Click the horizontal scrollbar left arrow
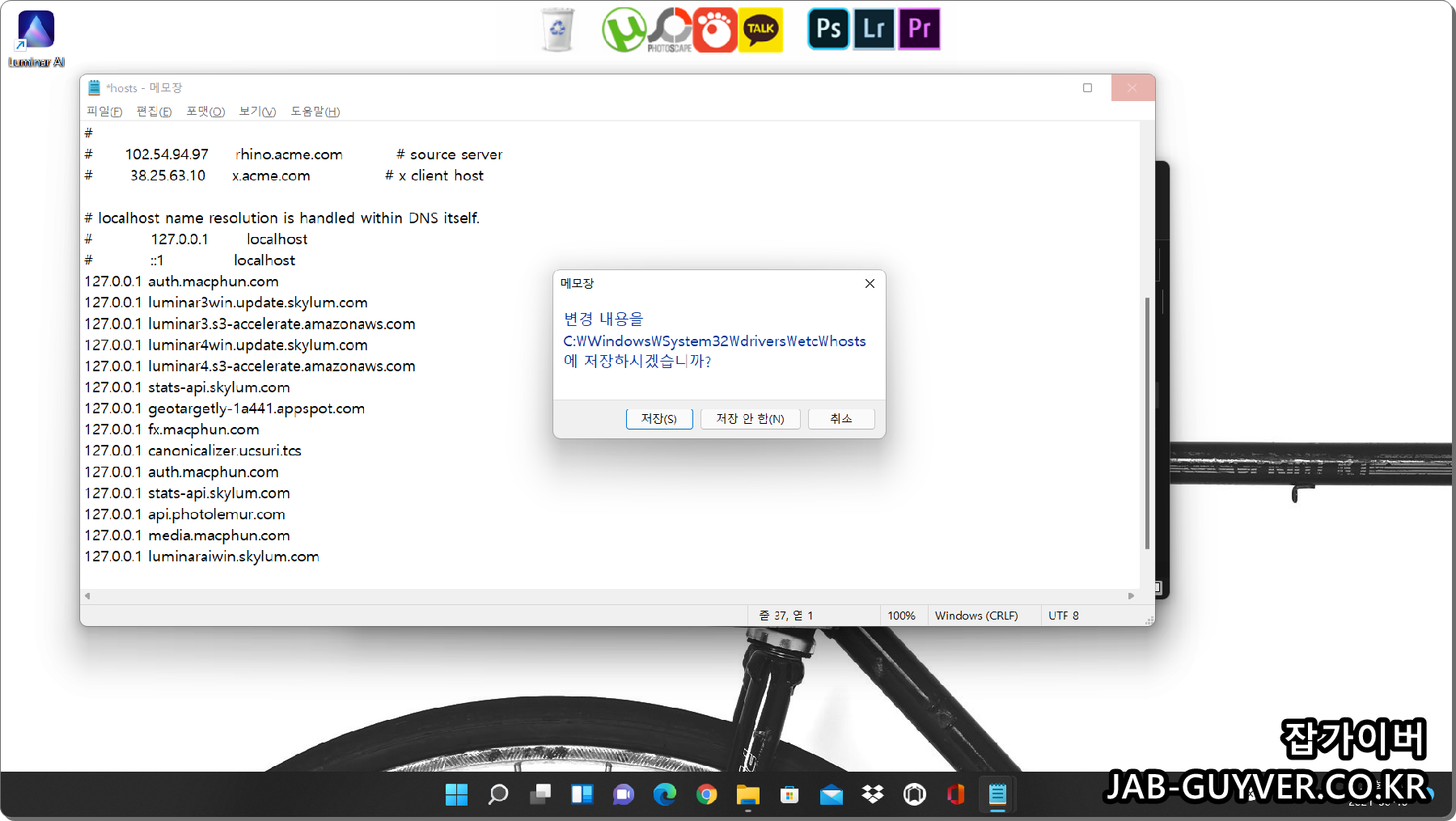Viewport: 1456px width, 821px height. point(87,596)
